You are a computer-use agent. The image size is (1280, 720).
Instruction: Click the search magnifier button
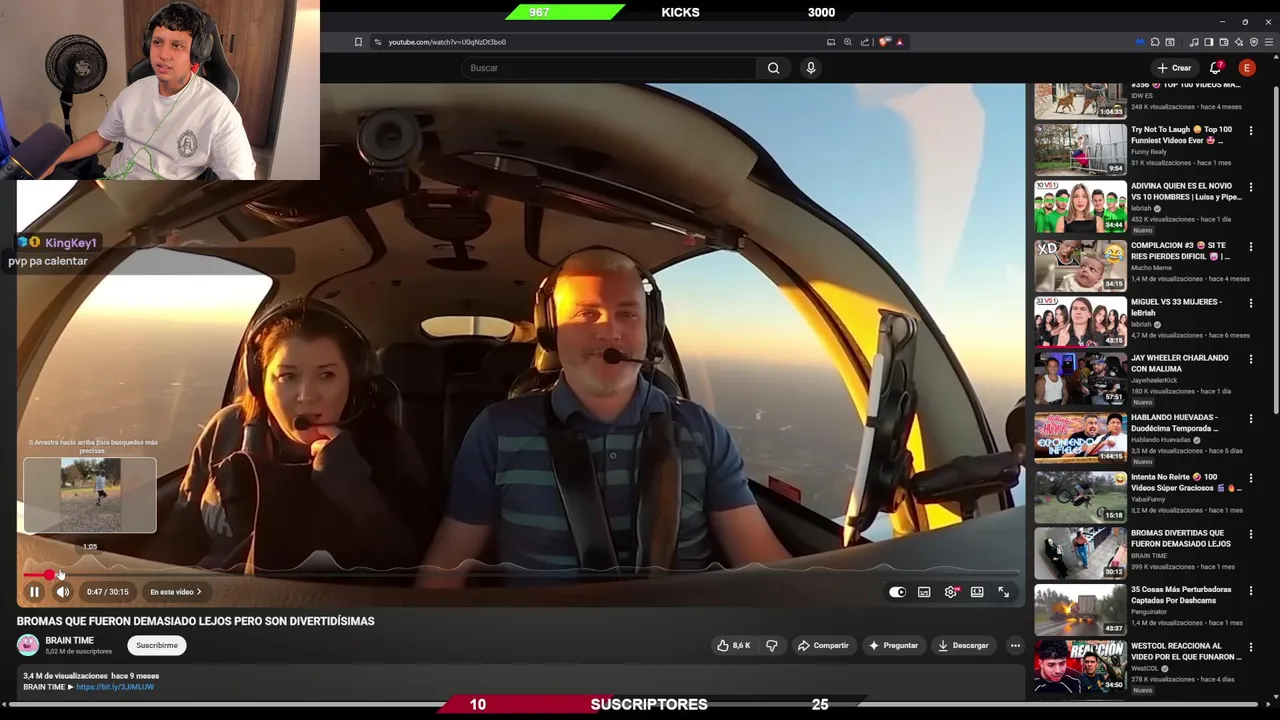(773, 68)
